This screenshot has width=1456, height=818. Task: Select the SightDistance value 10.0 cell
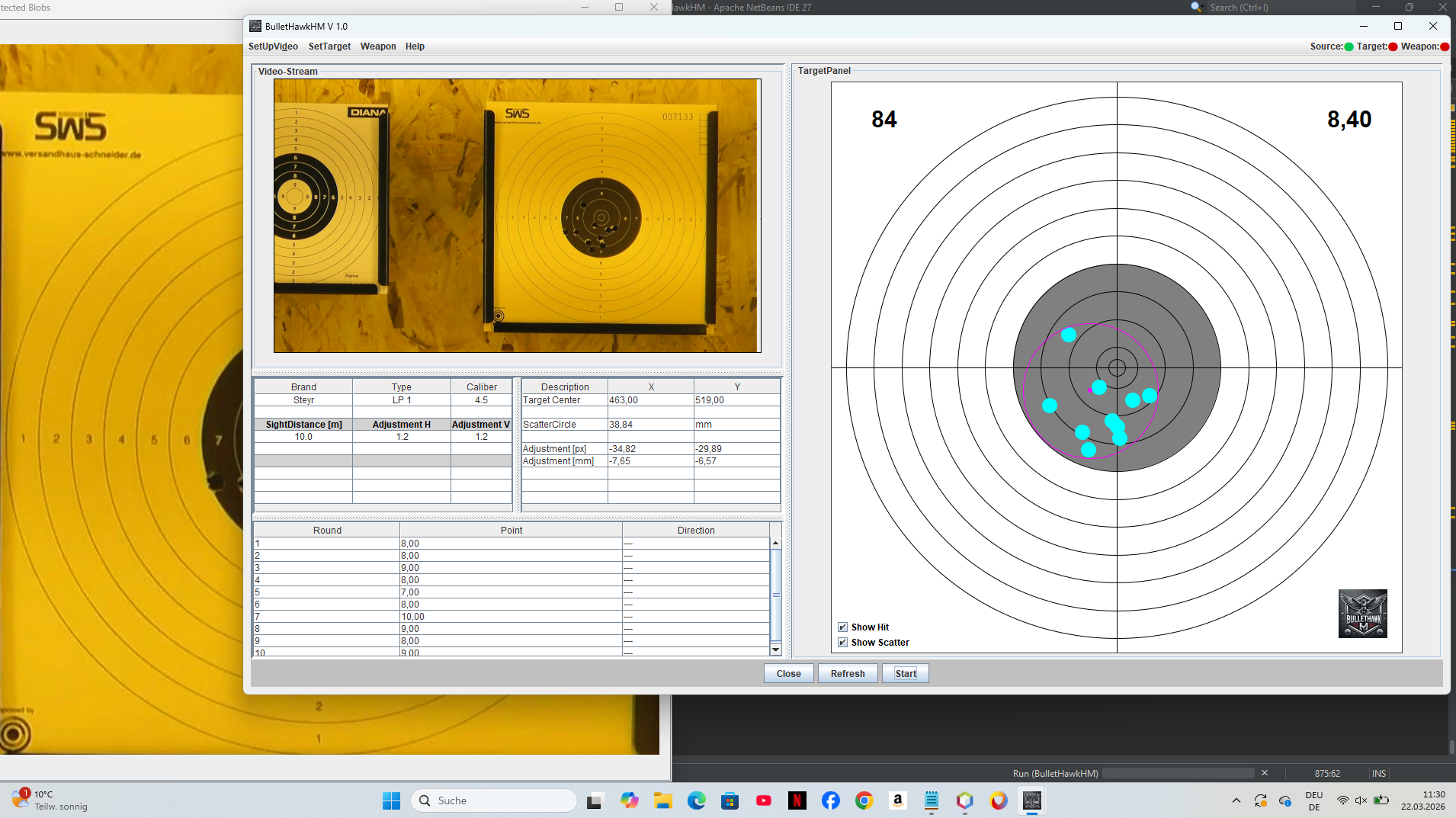point(303,437)
